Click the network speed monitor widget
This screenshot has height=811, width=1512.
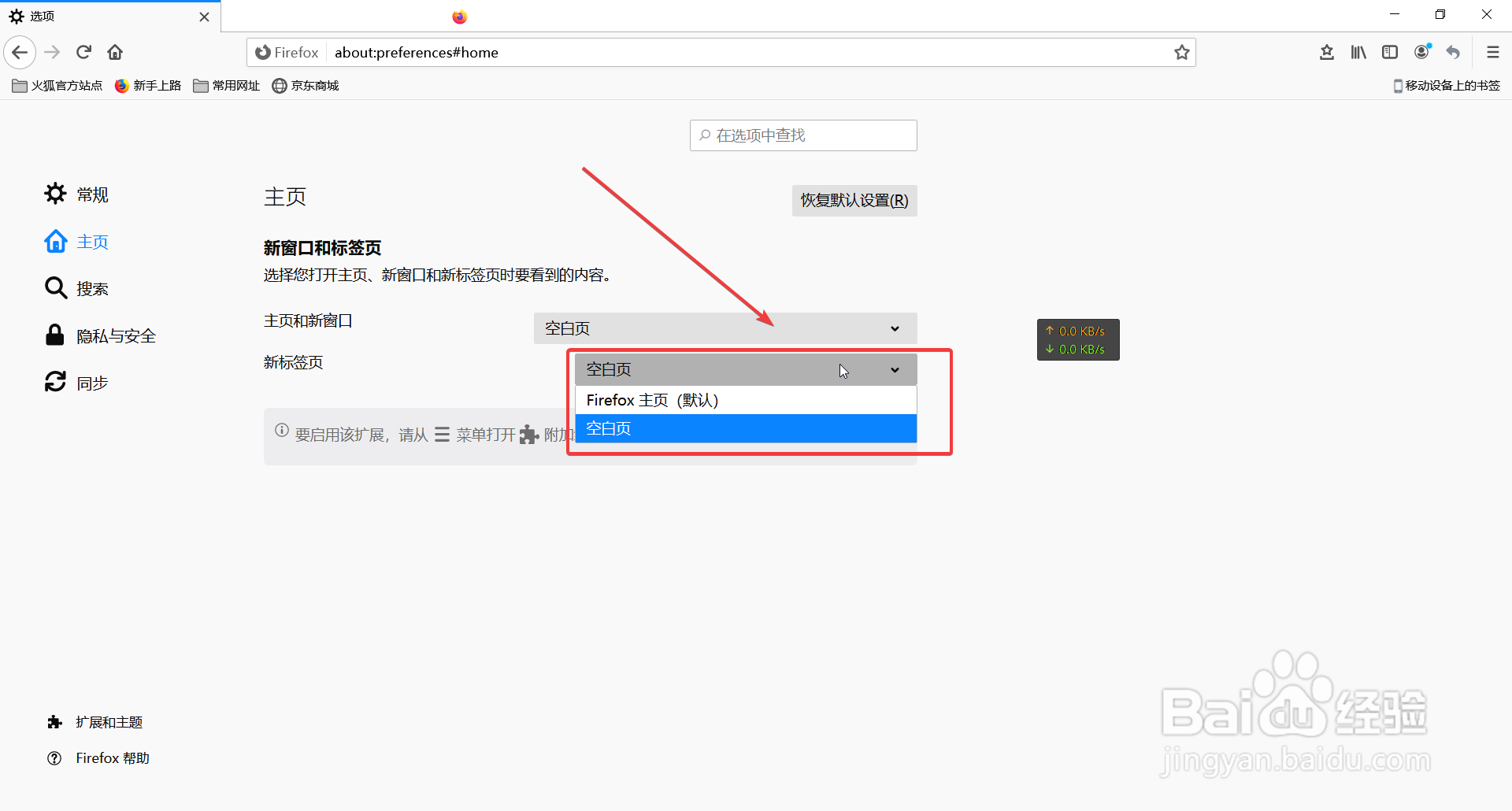[1078, 340]
